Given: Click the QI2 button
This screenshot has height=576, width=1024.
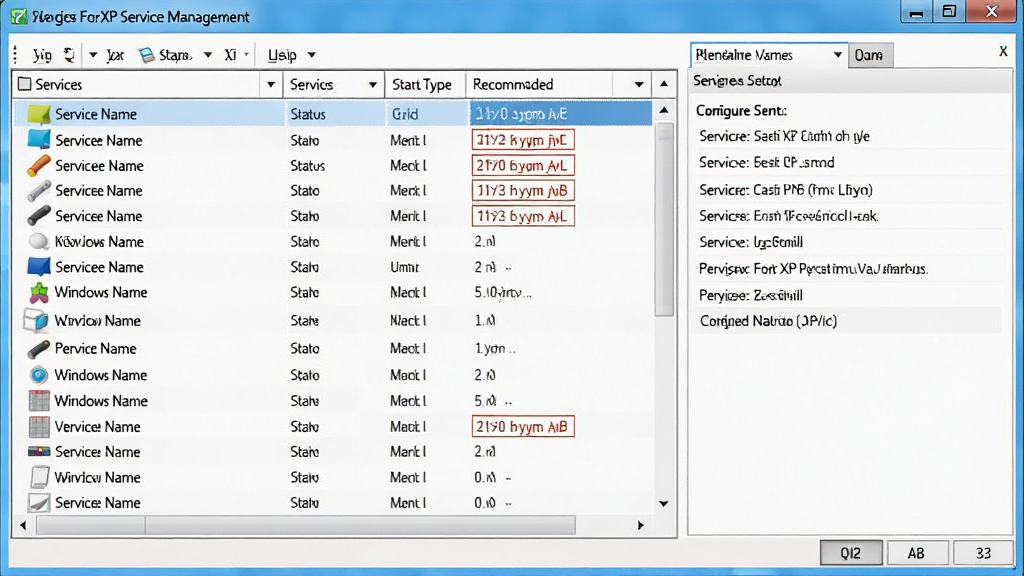Looking at the screenshot, I should pos(851,552).
